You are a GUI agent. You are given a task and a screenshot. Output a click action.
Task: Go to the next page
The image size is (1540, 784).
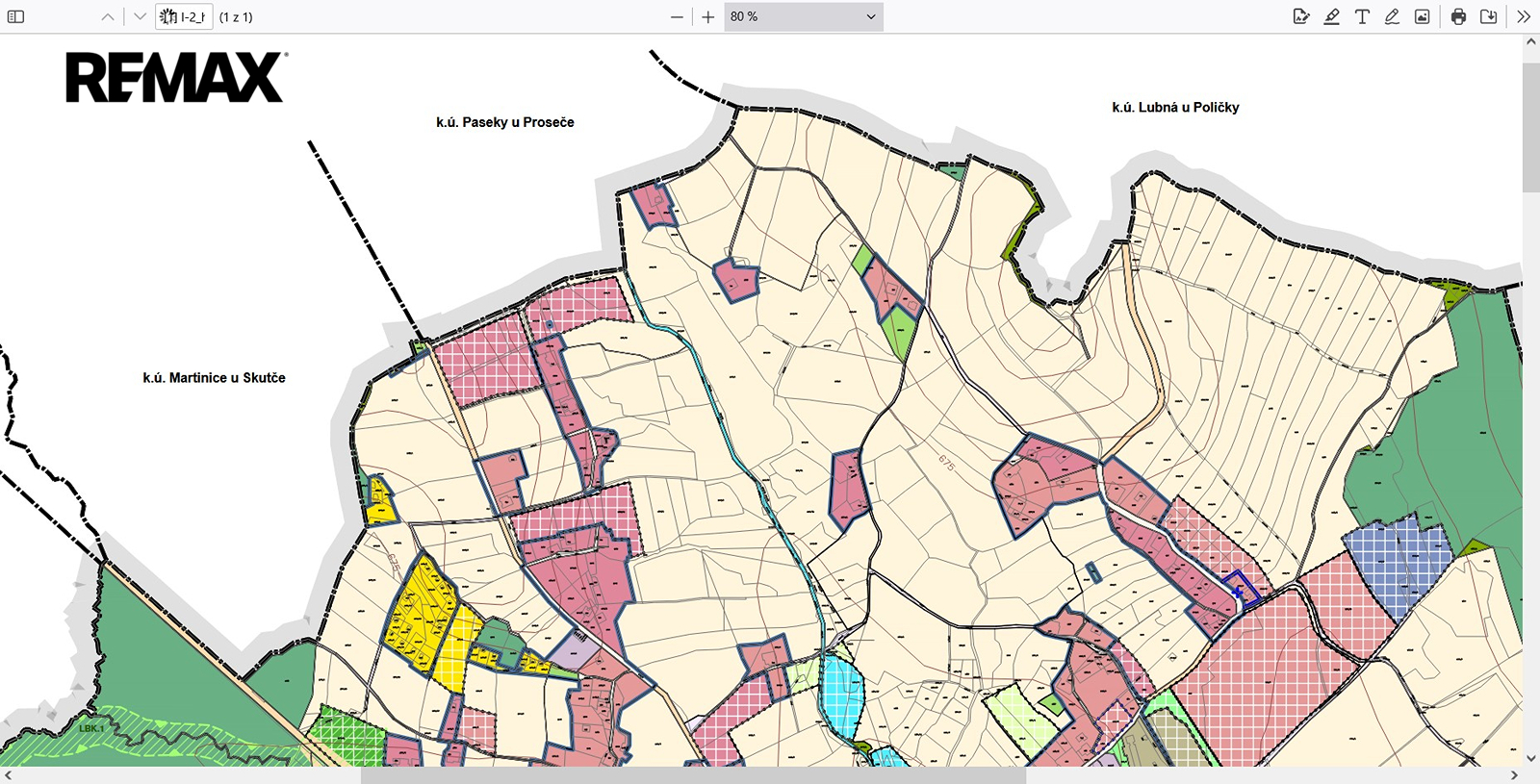point(141,16)
